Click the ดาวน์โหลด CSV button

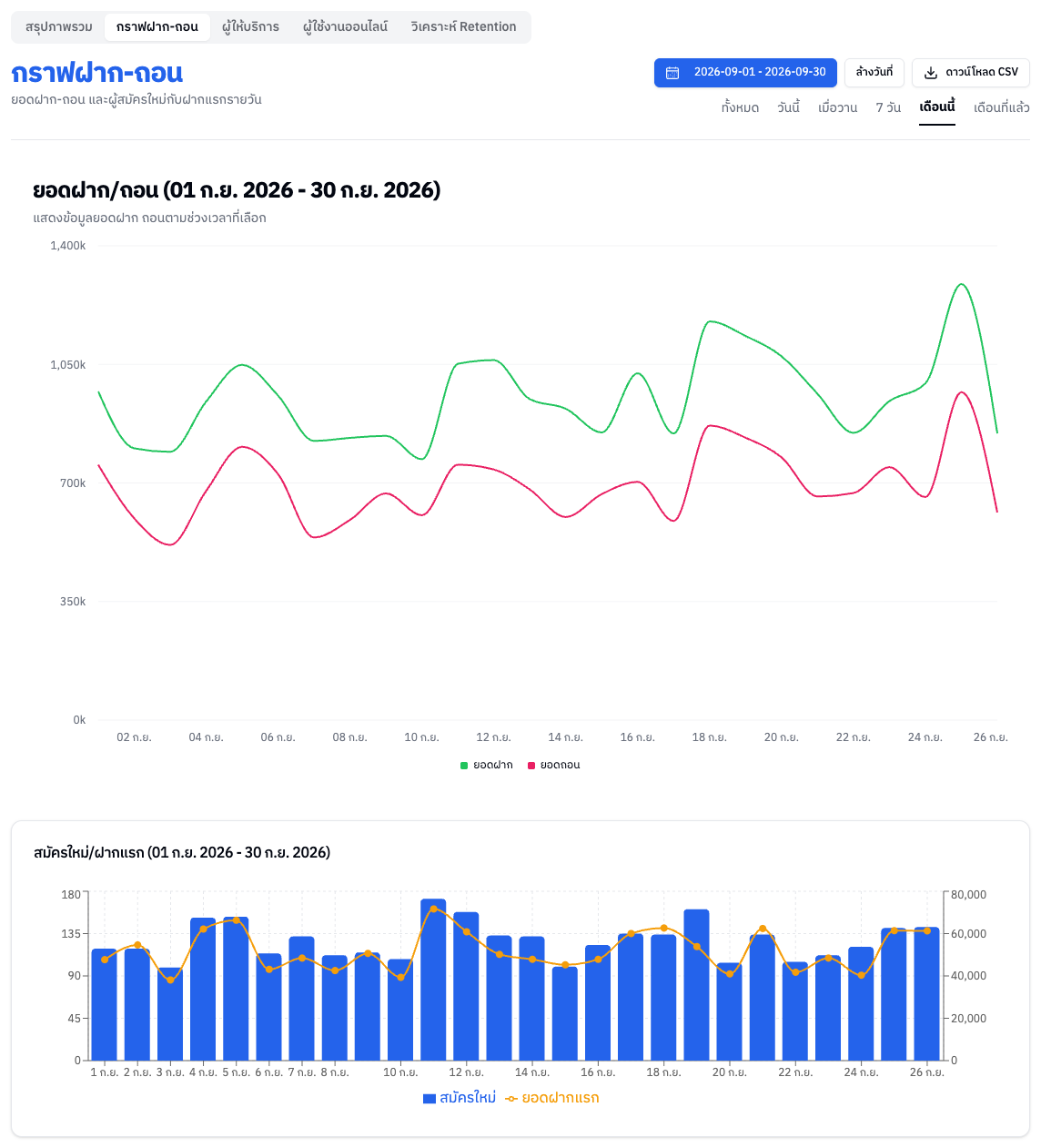(x=971, y=73)
